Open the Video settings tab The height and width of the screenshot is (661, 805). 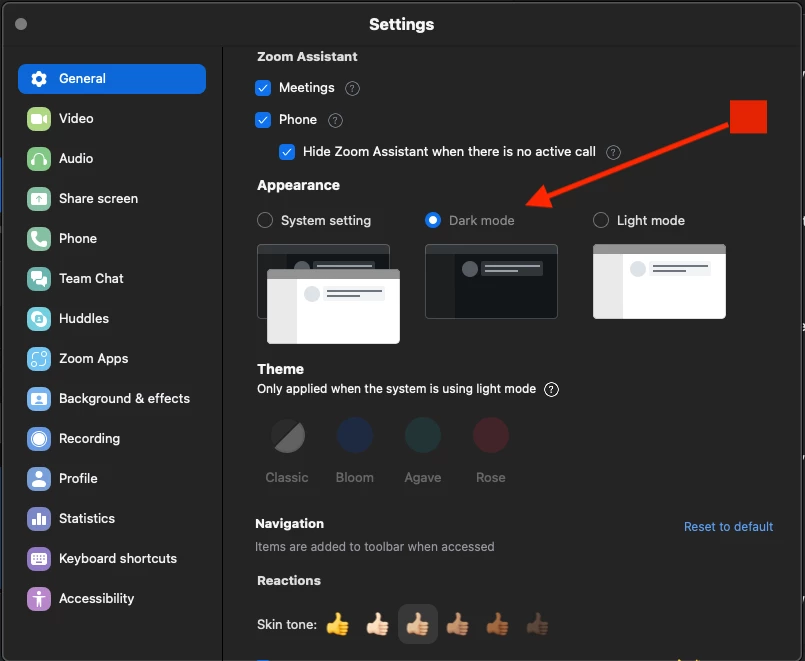point(112,119)
